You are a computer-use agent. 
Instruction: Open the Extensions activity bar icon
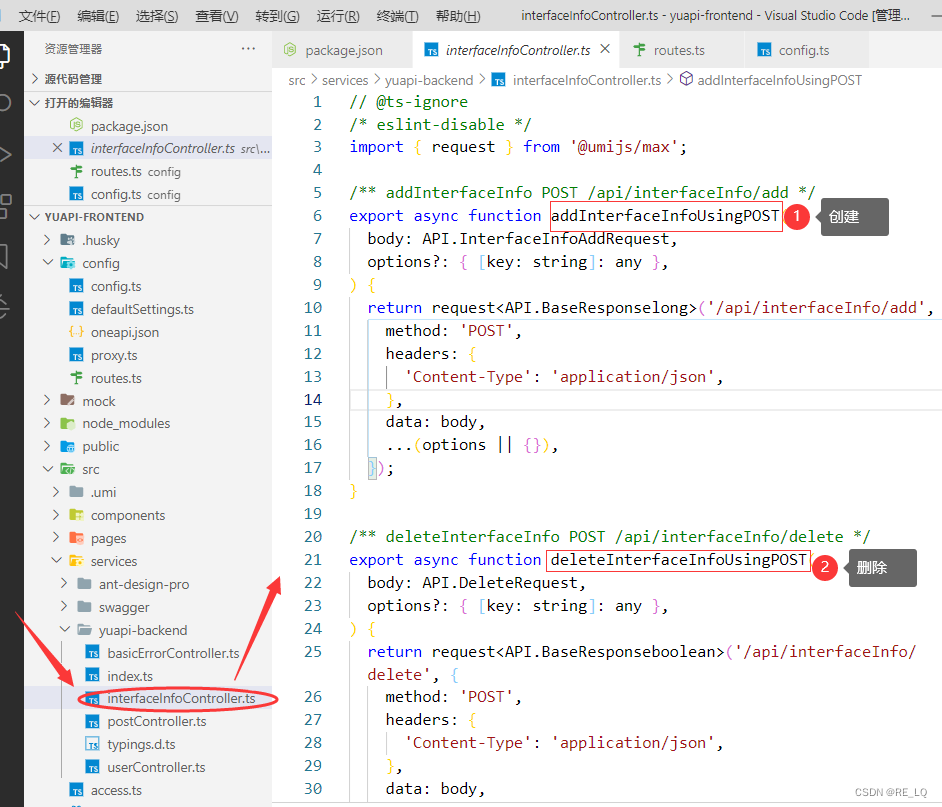pos(5,206)
